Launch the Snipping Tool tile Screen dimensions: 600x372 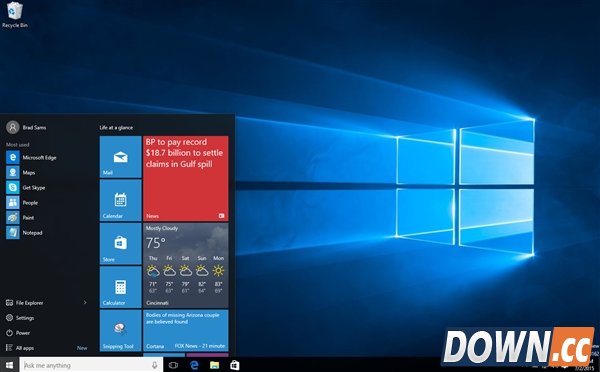coord(121,331)
